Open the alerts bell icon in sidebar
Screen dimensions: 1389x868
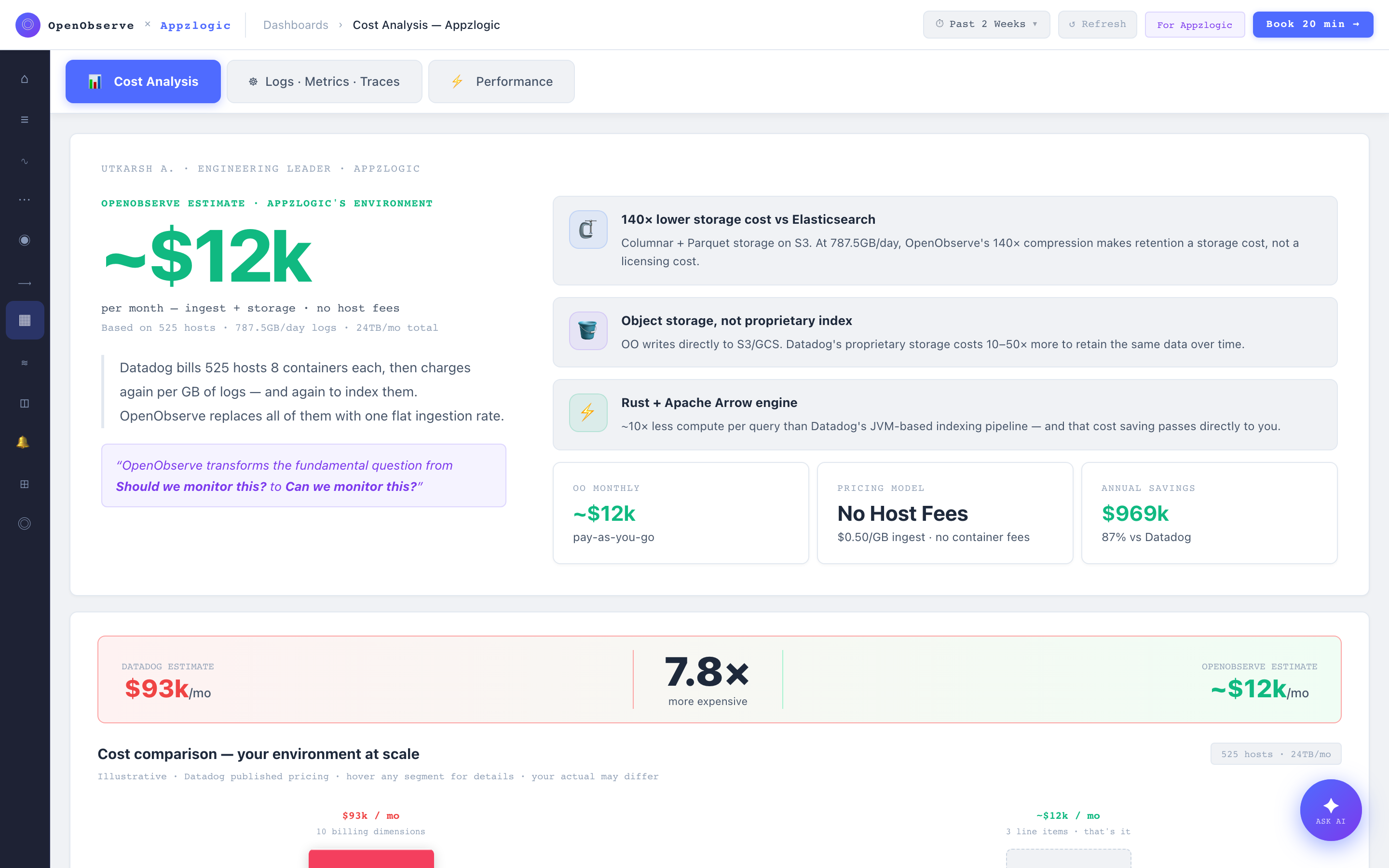point(23,442)
